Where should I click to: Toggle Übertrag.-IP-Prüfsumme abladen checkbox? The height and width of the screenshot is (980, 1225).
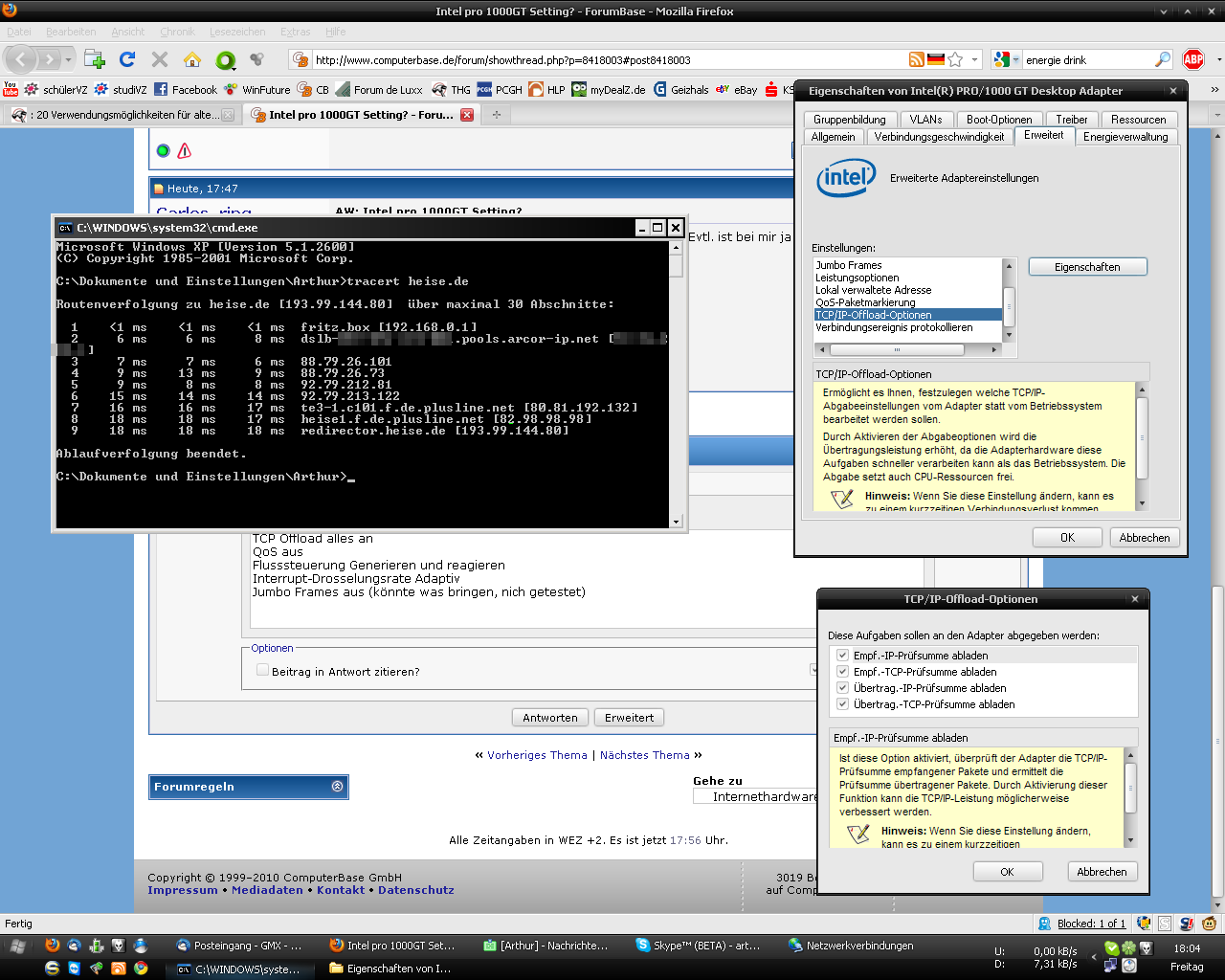coord(842,688)
